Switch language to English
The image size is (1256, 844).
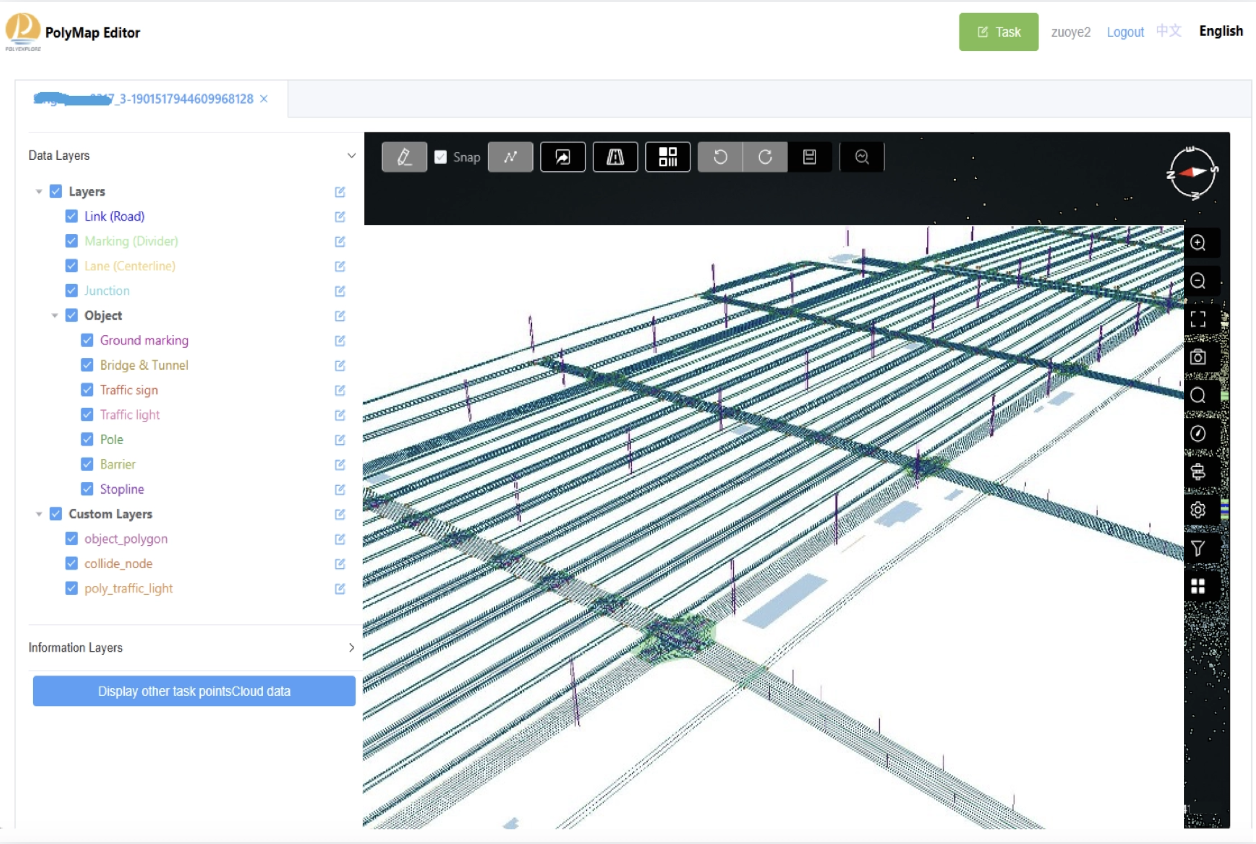tap(1221, 31)
